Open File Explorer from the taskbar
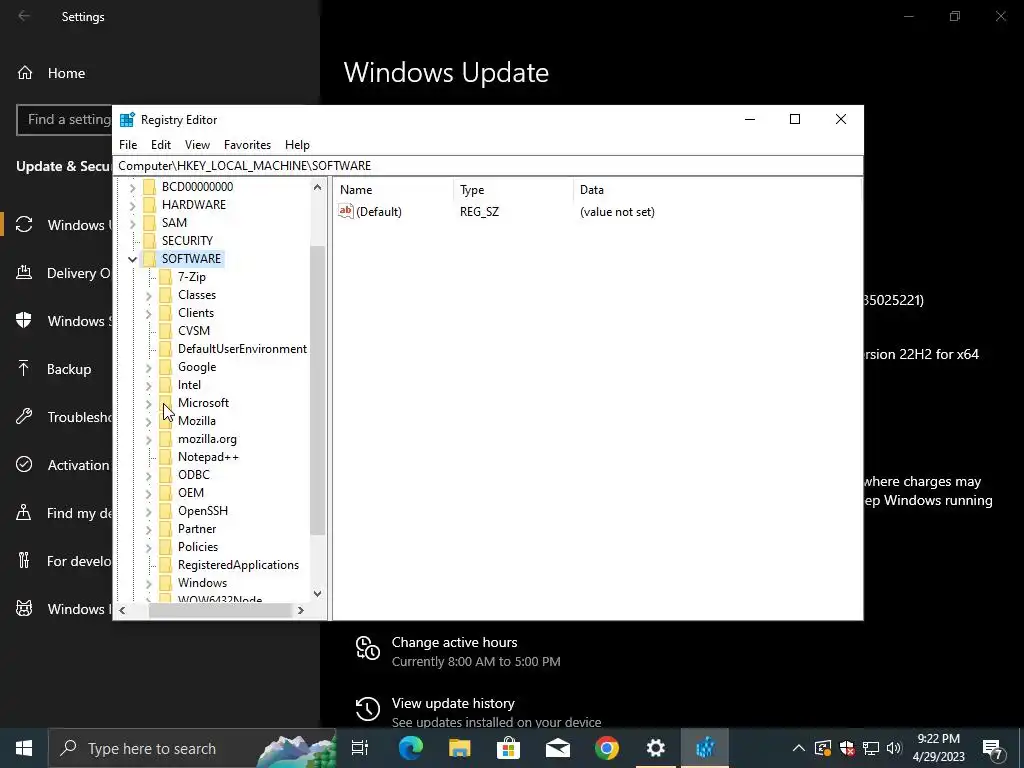 460,748
